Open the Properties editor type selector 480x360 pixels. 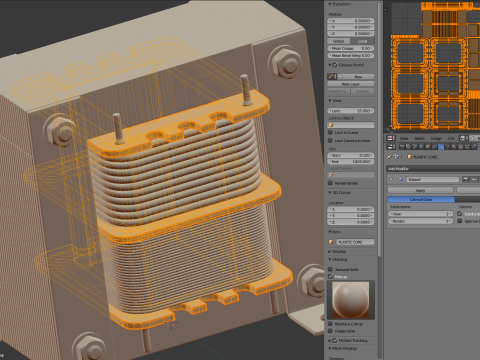pyautogui.click(x=391, y=146)
